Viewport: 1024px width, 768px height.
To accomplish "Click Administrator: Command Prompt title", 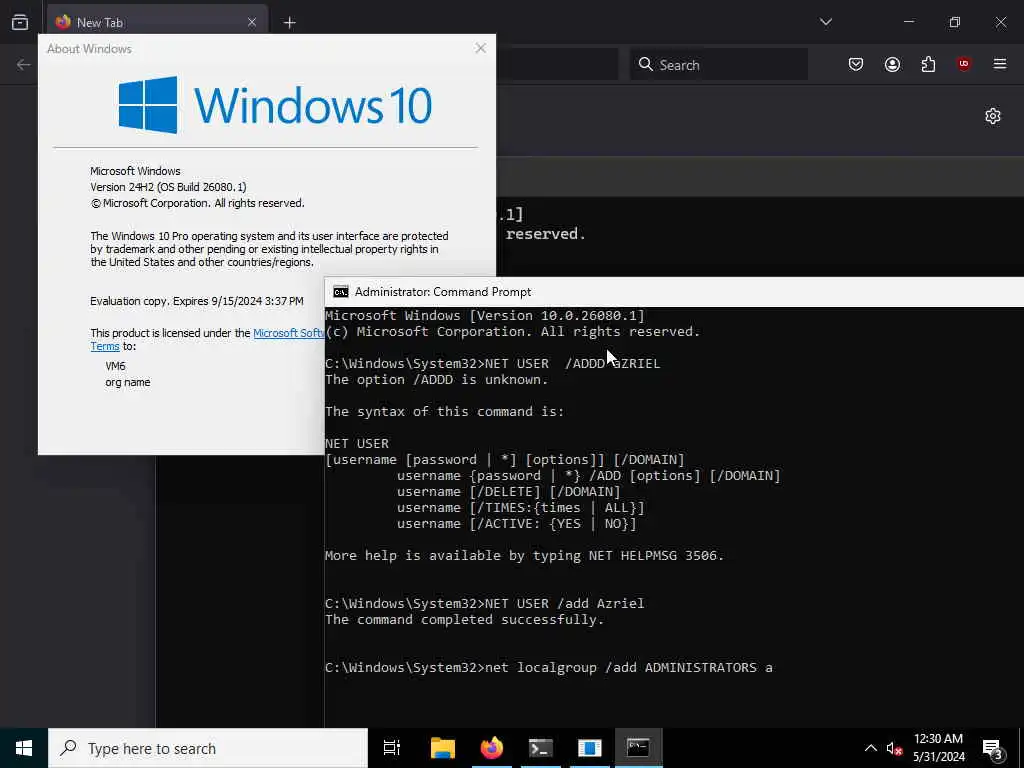I will [x=443, y=292].
